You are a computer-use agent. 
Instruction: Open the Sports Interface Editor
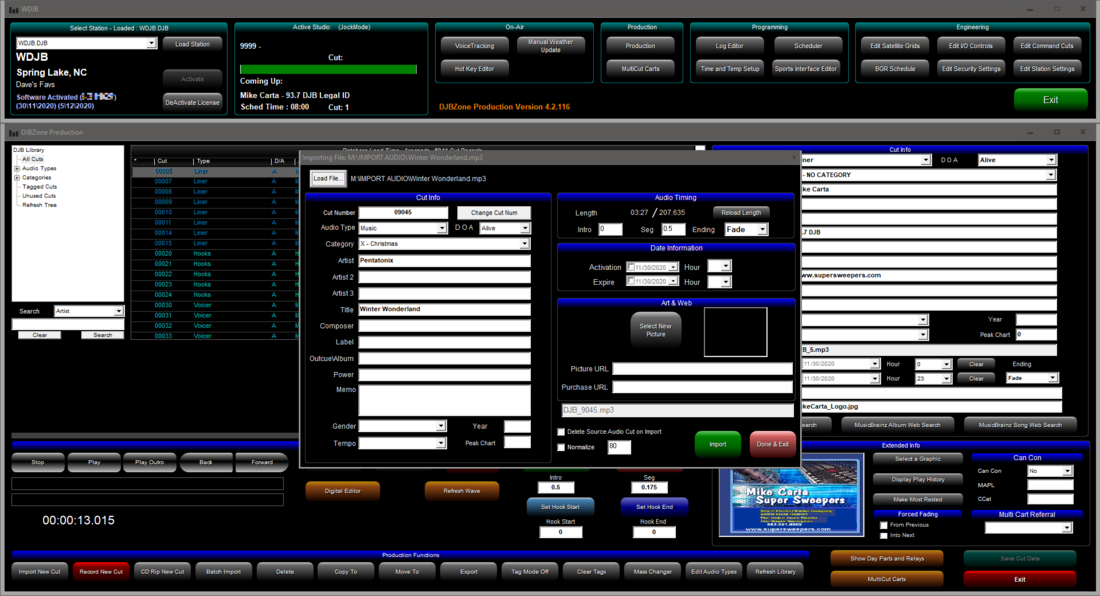click(x=806, y=69)
